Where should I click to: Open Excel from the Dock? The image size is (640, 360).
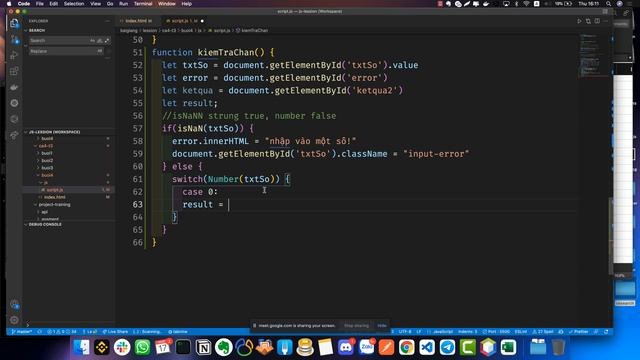pos(508,347)
